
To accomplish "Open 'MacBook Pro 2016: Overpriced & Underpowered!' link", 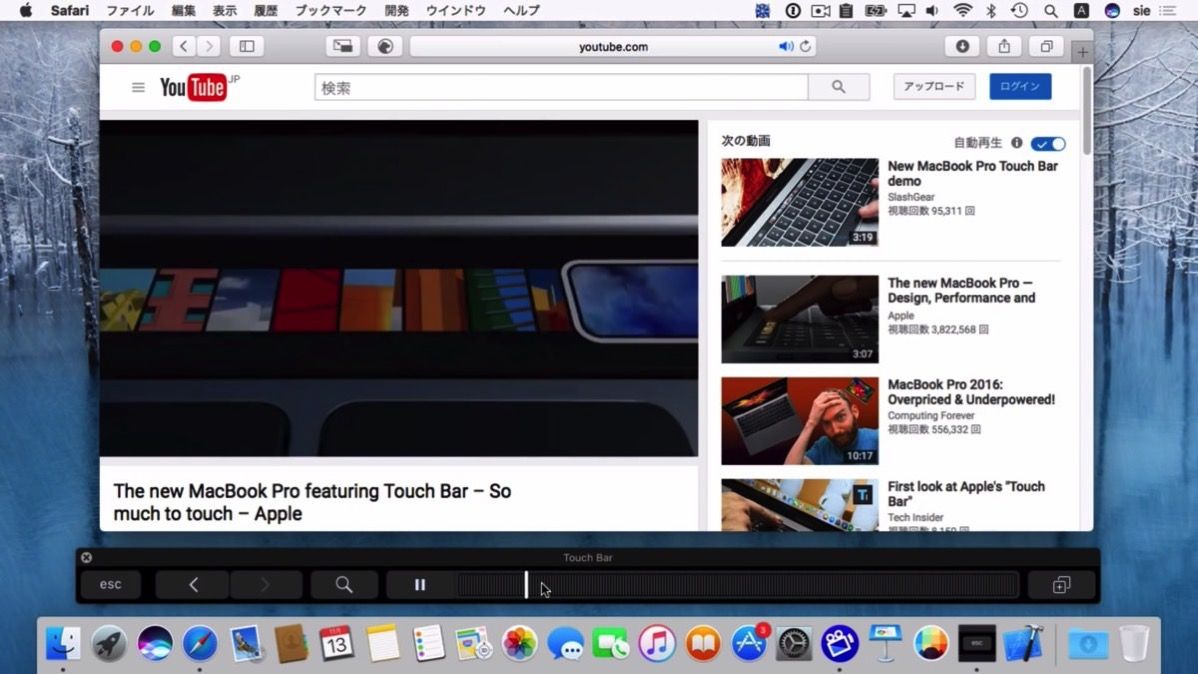I will point(971,392).
